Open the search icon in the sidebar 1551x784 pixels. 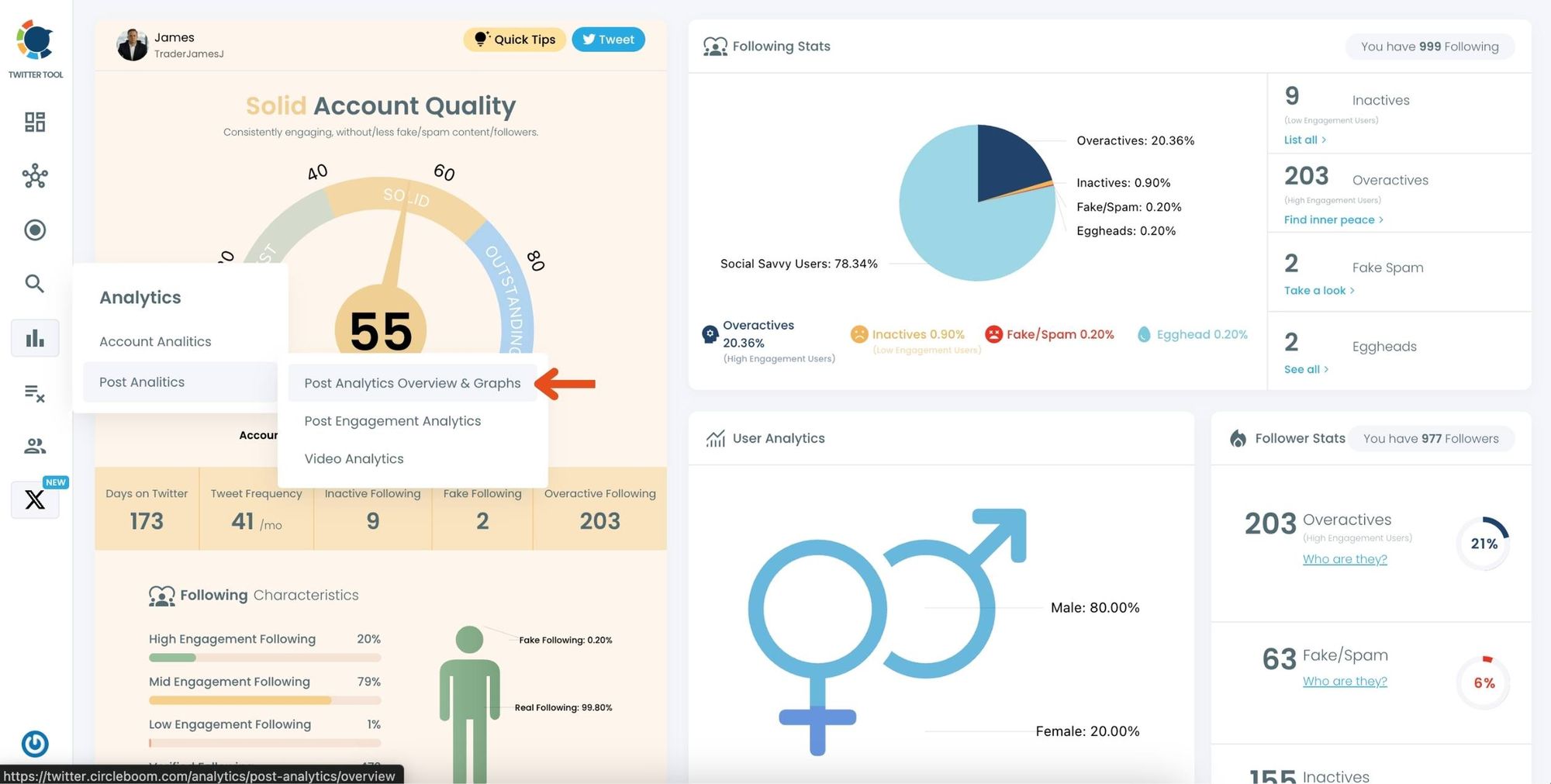coord(34,283)
